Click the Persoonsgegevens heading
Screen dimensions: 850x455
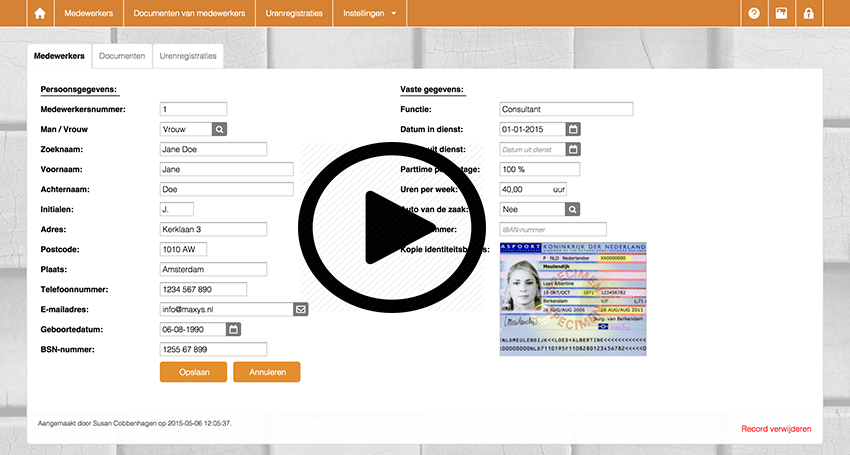click(x=79, y=89)
